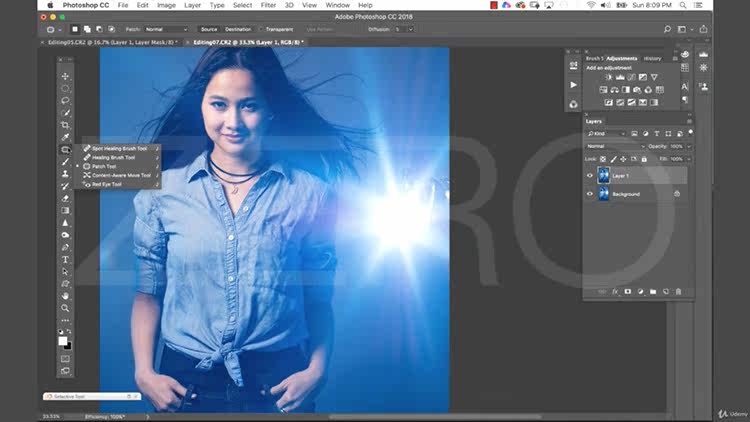The image size is (750, 422).
Task: Select the Eyedropper tool
Action: click(x=65, y=137)
